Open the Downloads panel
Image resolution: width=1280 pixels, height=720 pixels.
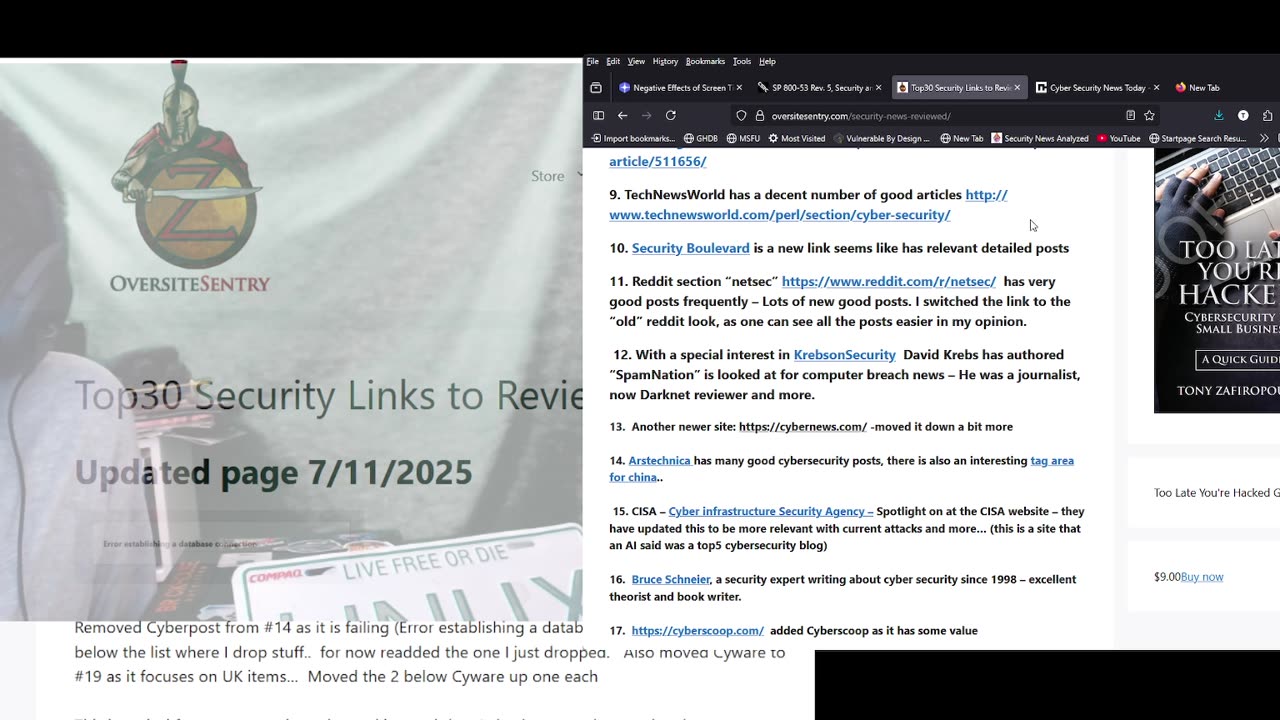coord(1219,116)
